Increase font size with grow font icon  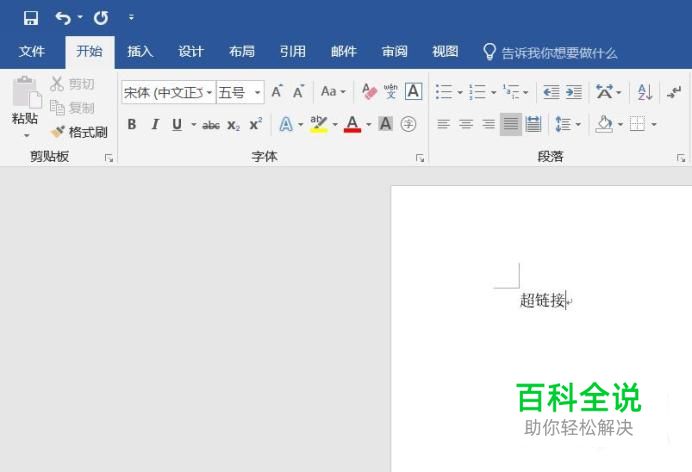[277, 92]
